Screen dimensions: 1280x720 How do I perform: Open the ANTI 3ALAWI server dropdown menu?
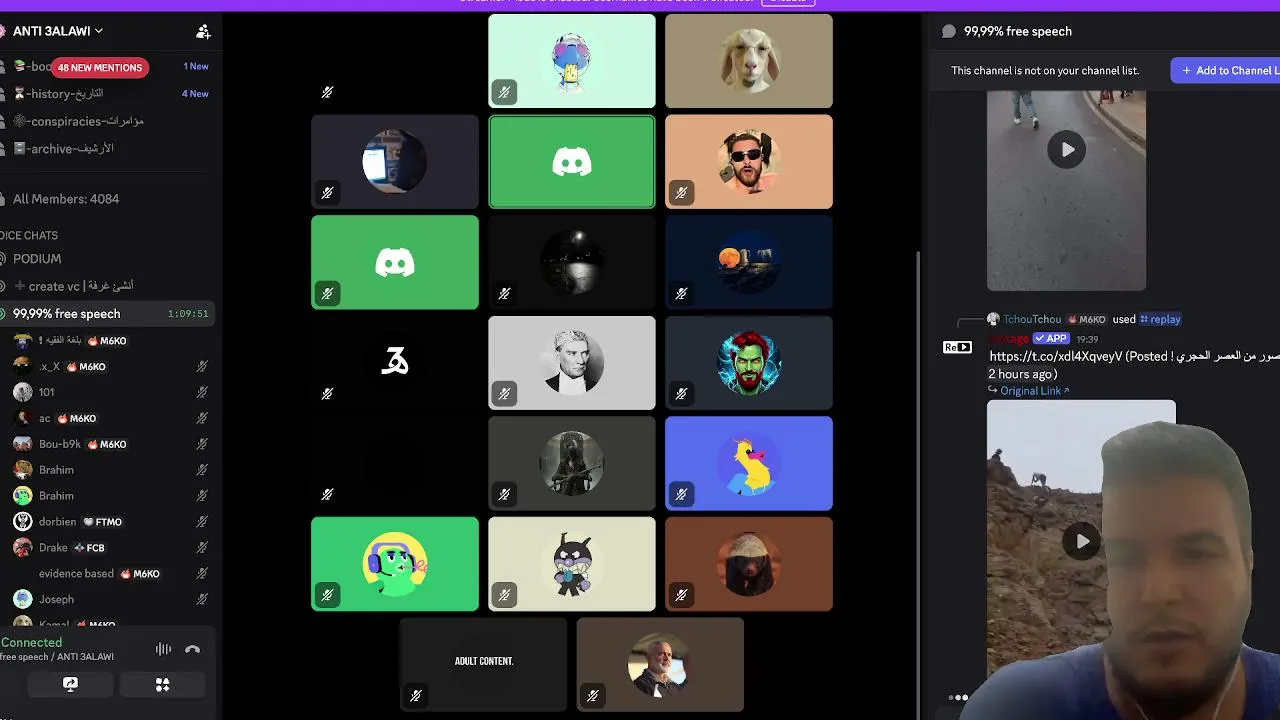[57, 31]
